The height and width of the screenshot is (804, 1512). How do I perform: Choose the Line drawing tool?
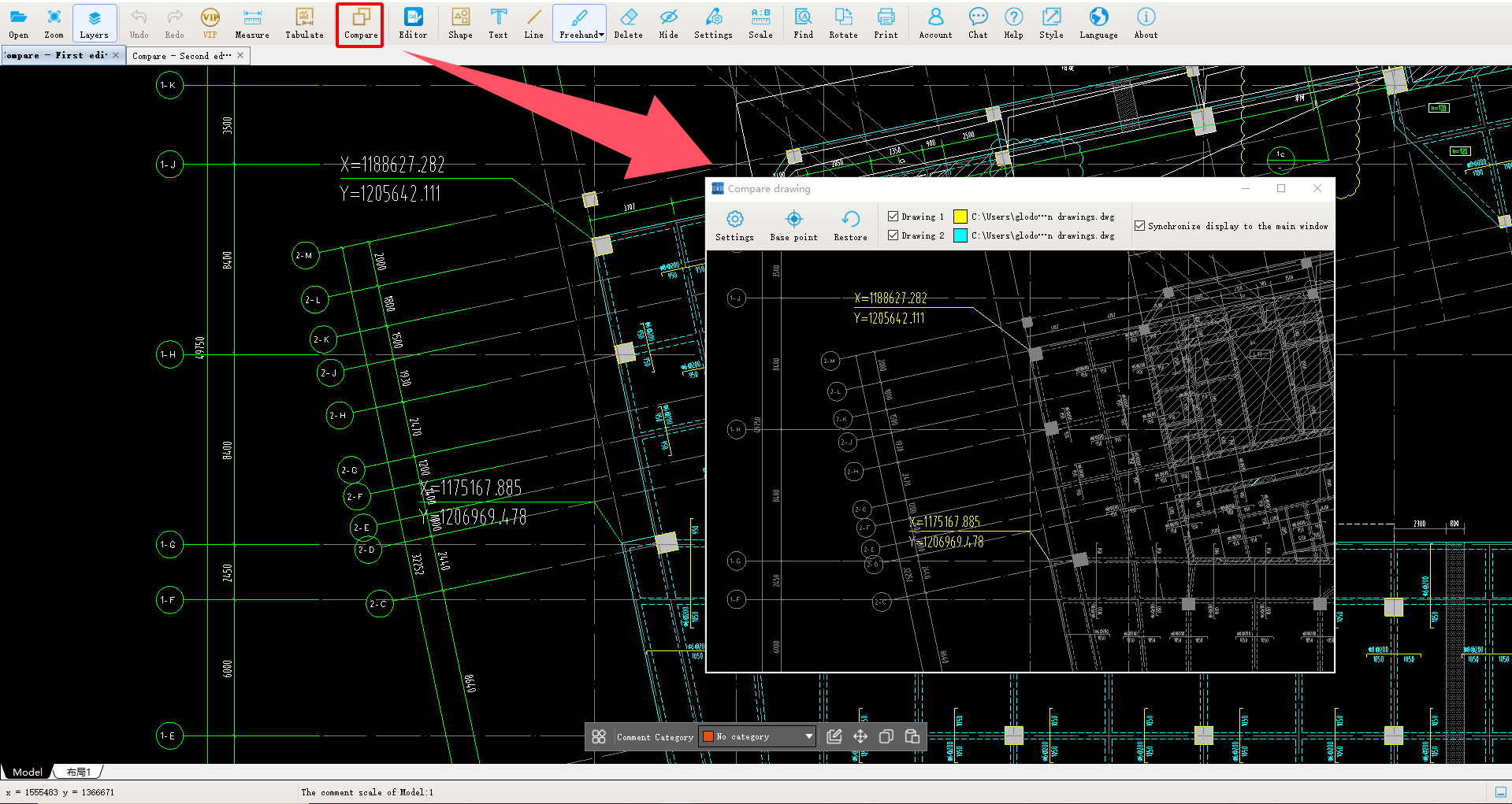point(533,24)
